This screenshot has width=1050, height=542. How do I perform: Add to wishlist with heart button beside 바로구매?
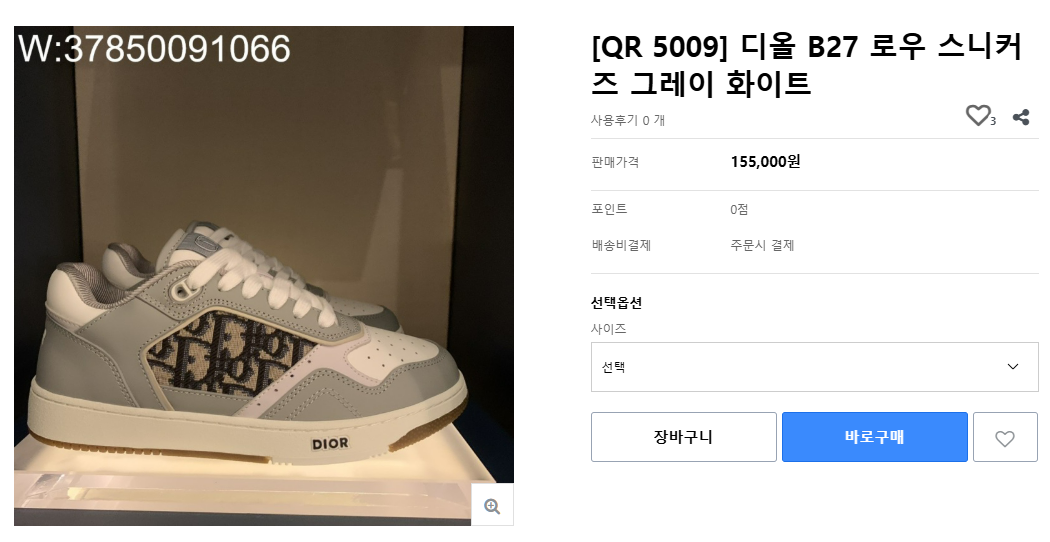click(1004, 437)
